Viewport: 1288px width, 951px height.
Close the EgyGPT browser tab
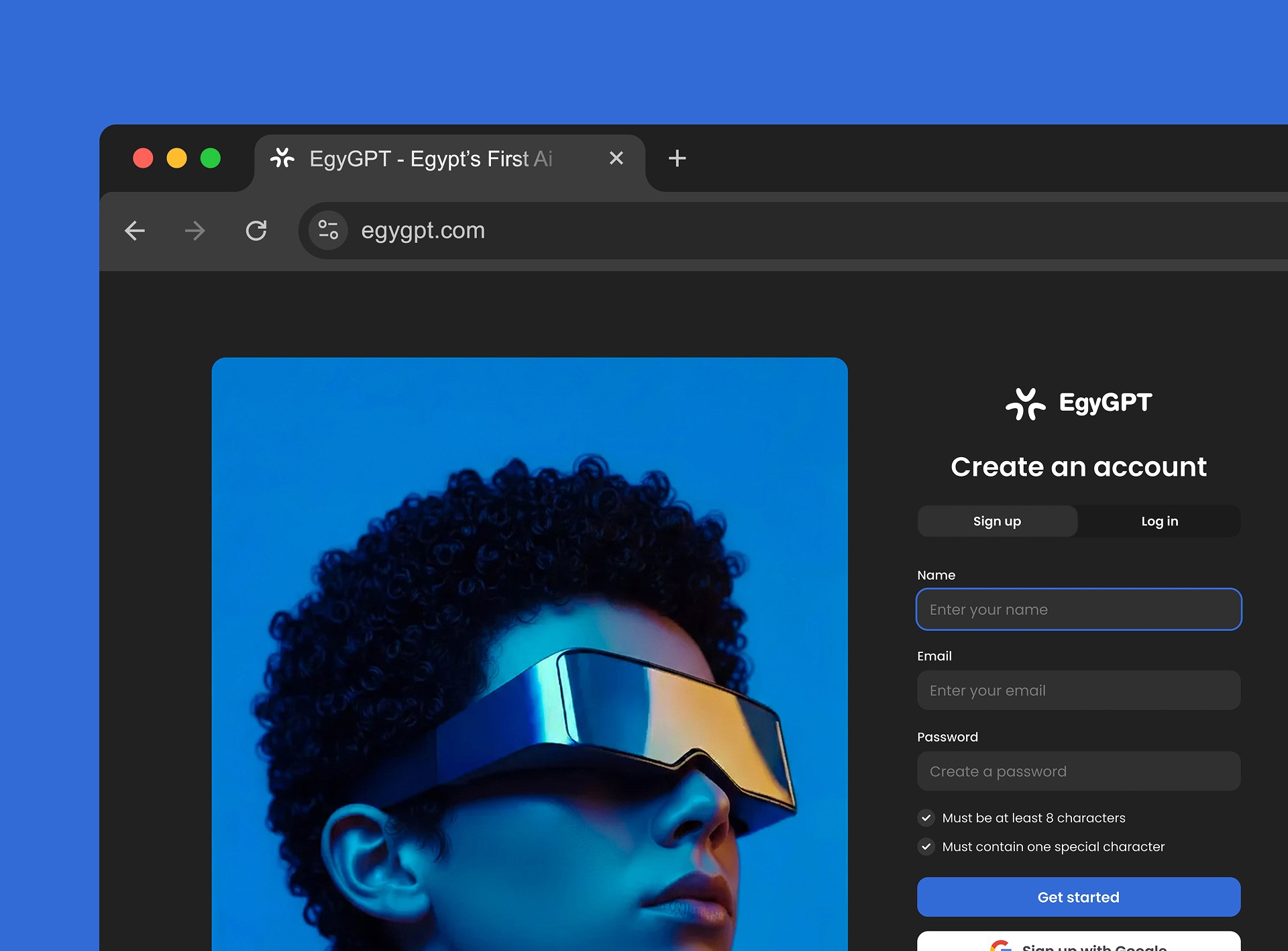[616, 158]
